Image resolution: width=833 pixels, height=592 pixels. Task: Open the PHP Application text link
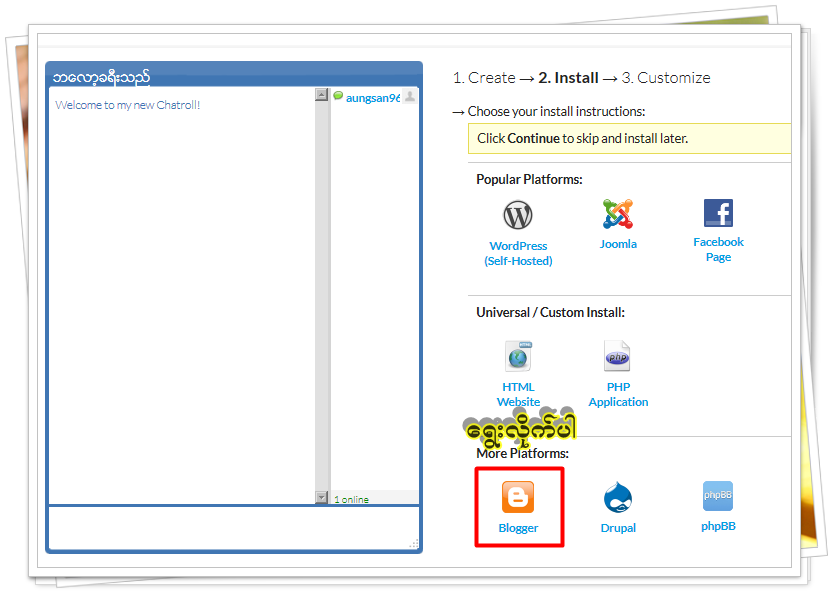click(x=618, y=394)
